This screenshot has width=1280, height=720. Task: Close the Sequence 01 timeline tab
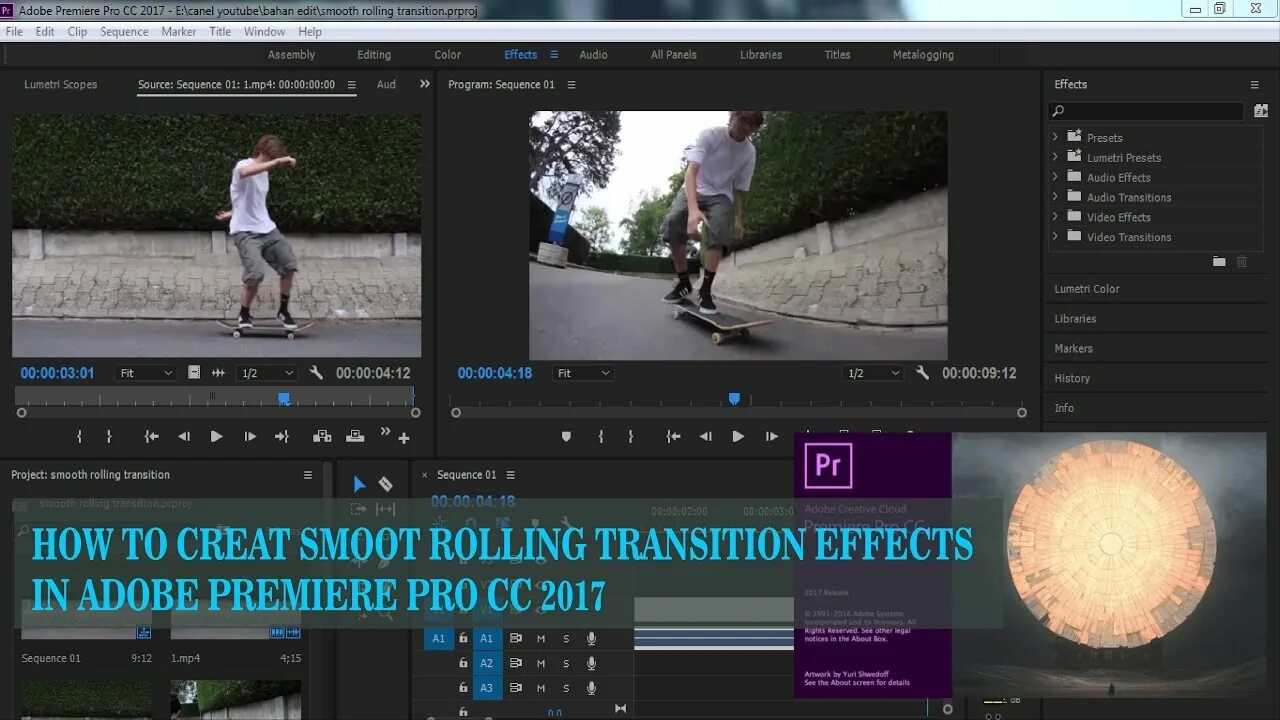click(x=424, y=475)
